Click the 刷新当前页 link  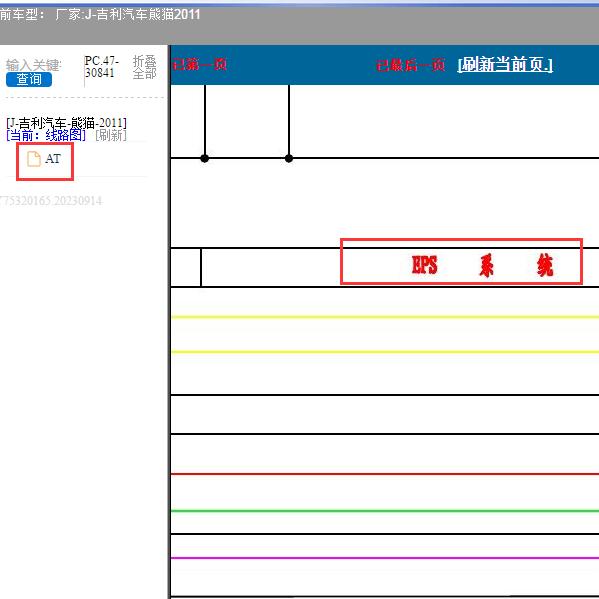505,65
